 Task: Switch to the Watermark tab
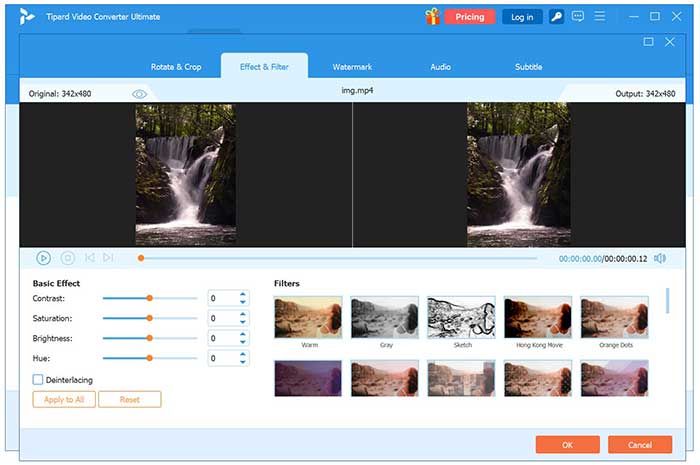pyautogui.click(x=352, y=67)
